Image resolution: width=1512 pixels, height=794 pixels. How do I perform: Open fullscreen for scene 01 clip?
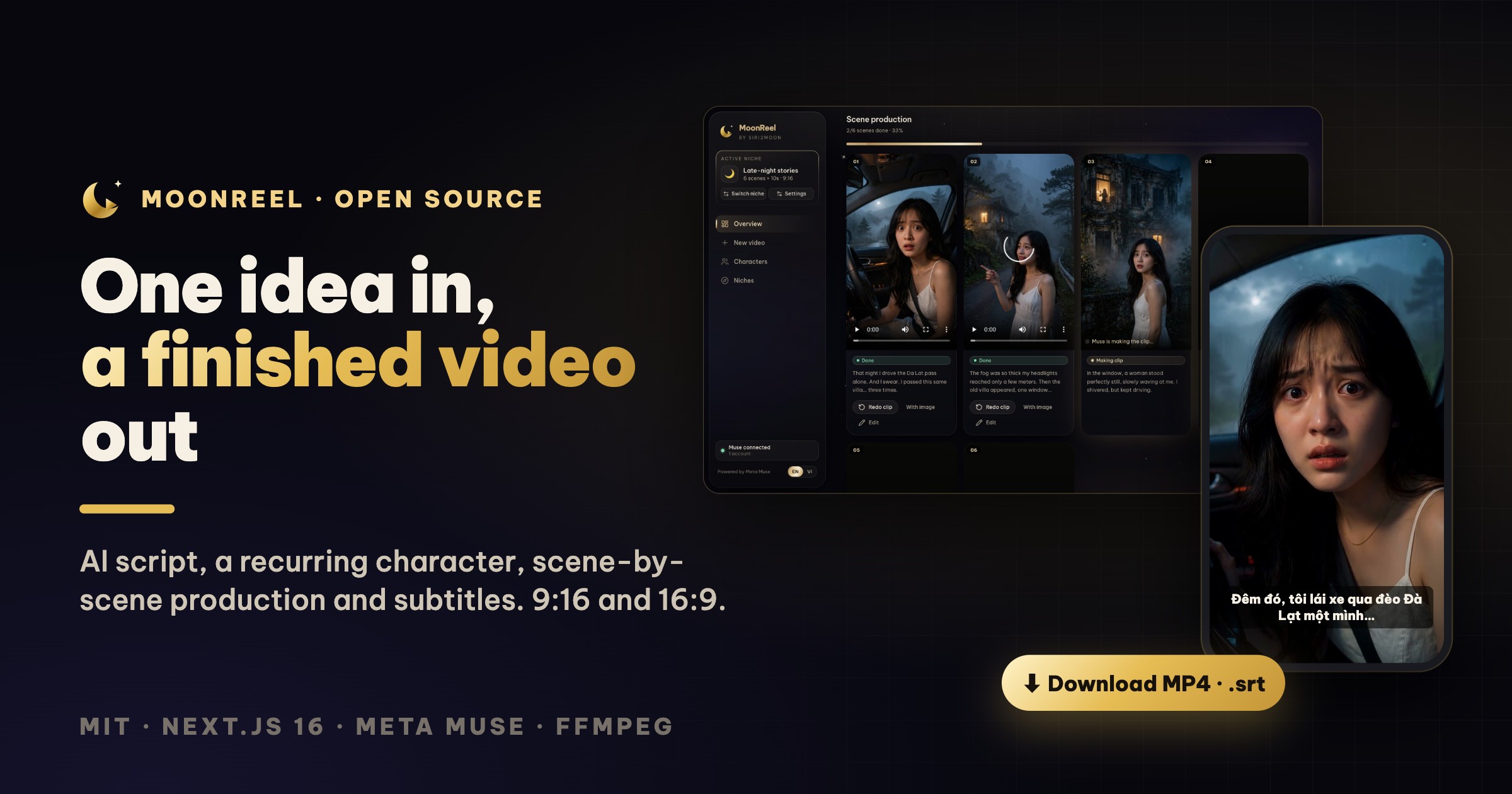click(925, 330)
